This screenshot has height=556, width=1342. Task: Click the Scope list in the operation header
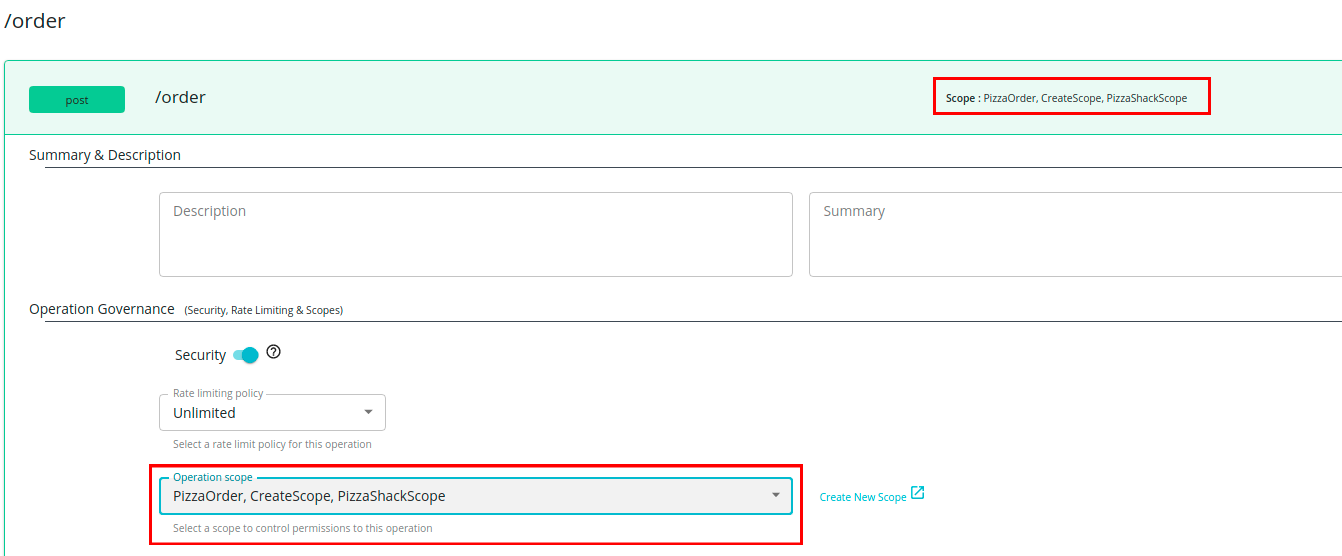tap(1071, 98)
